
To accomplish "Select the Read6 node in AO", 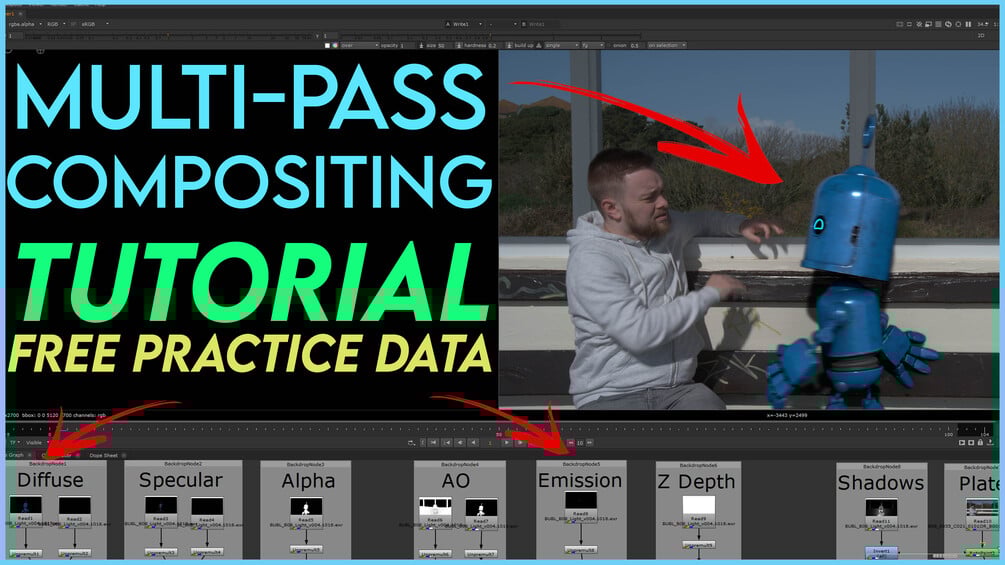I will (x=435, y=512).
